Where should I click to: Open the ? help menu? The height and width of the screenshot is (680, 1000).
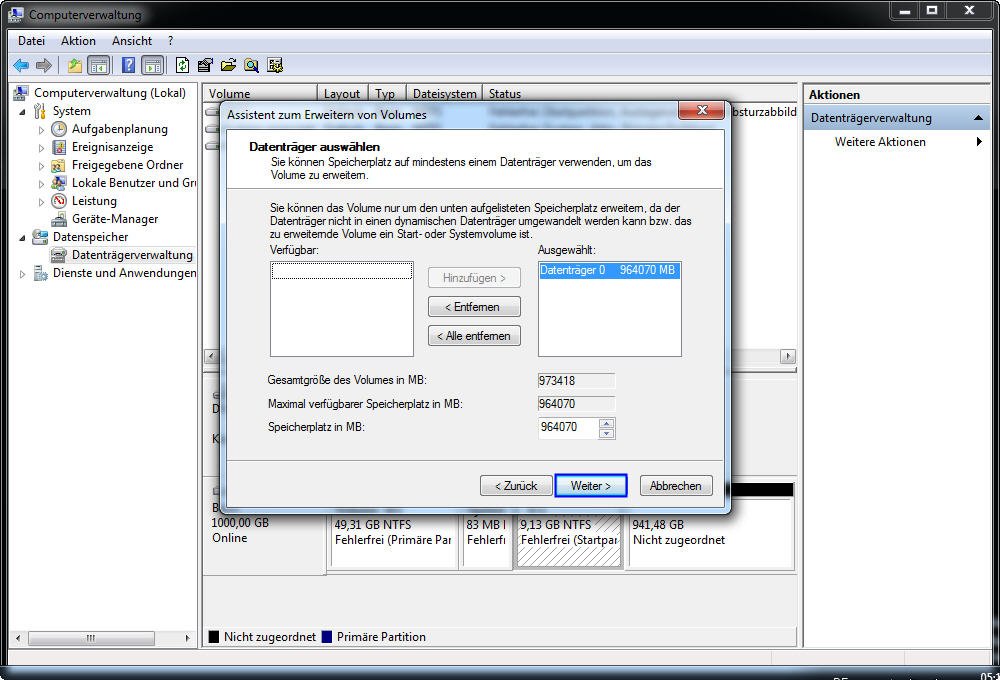[x=170, y=41]
